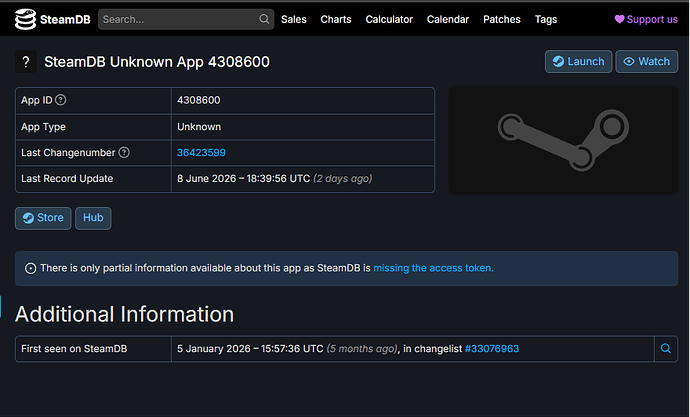Click the SteamDB Unknown App 4308600 title
This screenshot has width=690, height=417.
click(157, 62)
